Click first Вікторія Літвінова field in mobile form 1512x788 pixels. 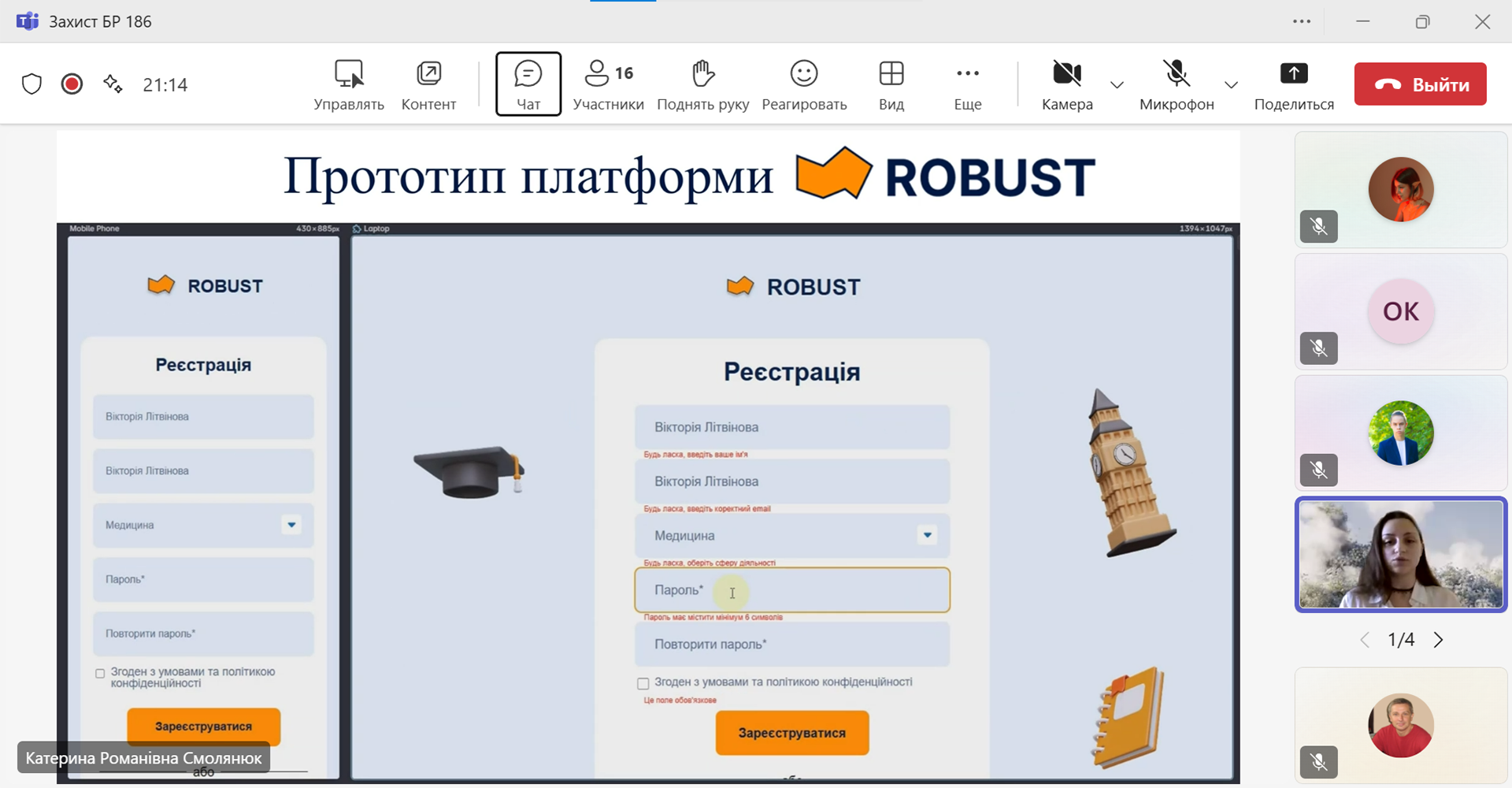pyautogui.click(x=203, y=416)
